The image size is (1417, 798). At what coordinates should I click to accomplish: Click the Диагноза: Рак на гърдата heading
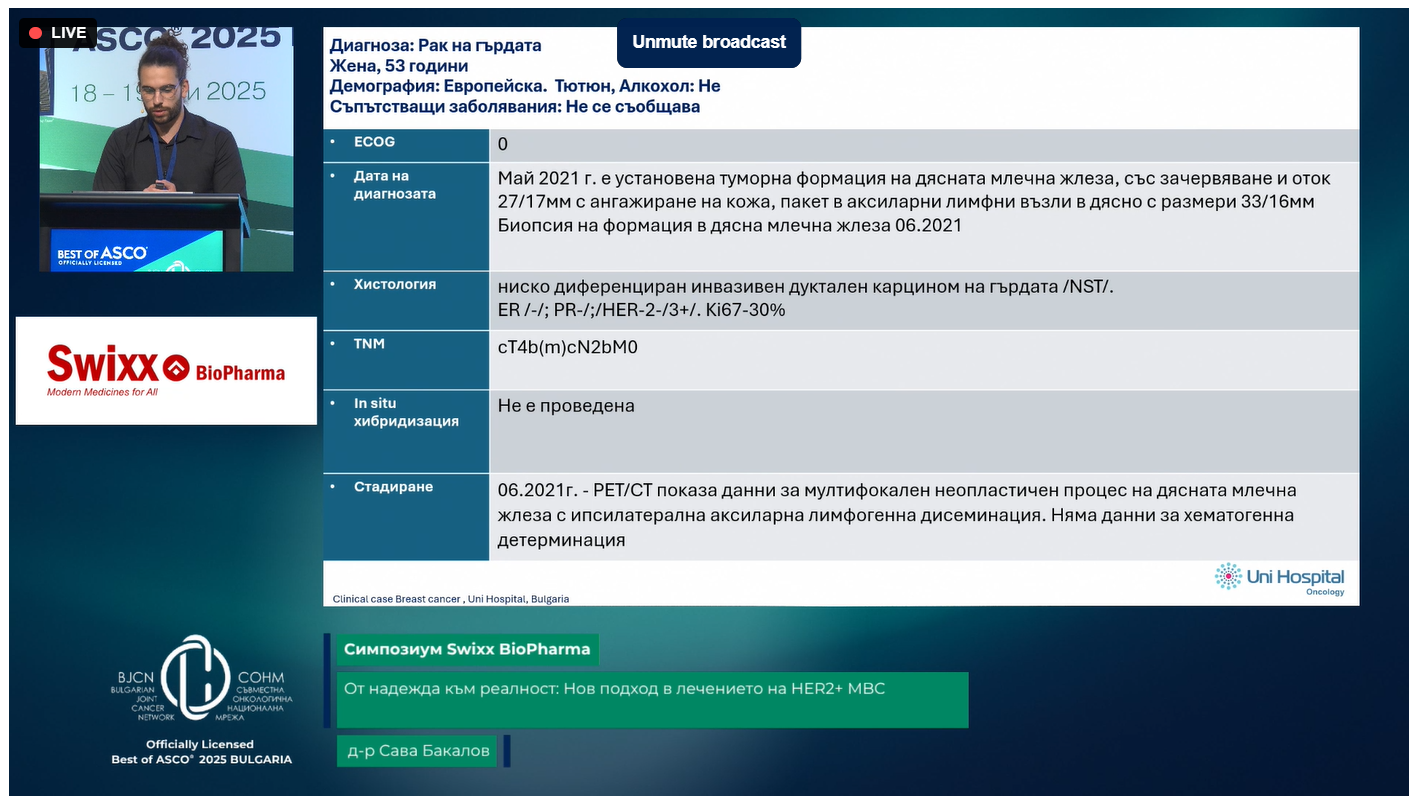[435, 45]
